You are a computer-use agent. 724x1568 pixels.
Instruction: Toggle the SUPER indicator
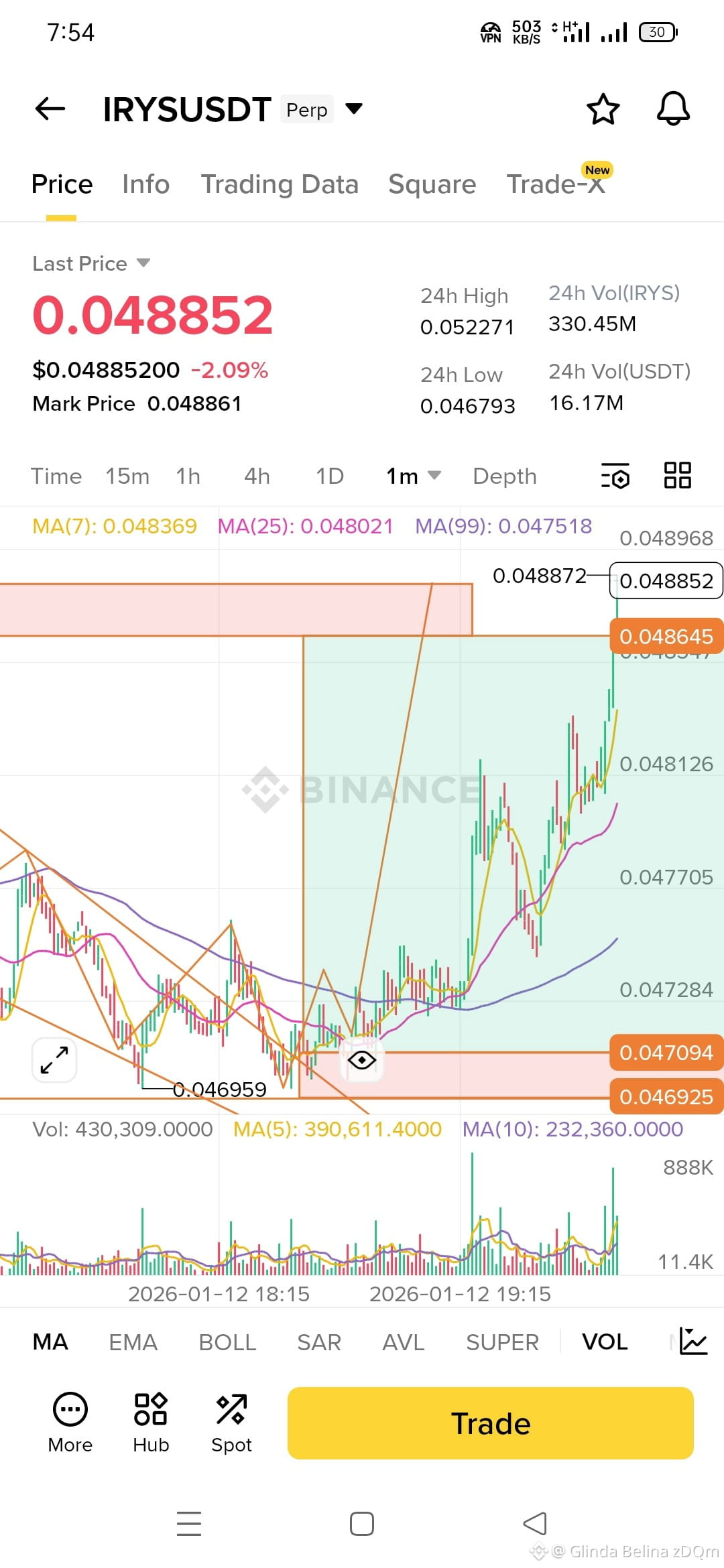[502, 1342]
